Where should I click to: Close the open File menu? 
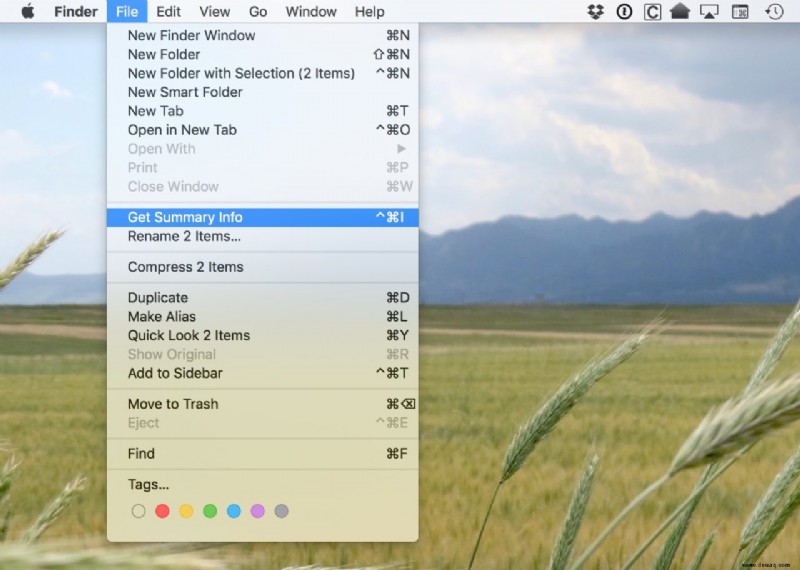pos(127,11)
